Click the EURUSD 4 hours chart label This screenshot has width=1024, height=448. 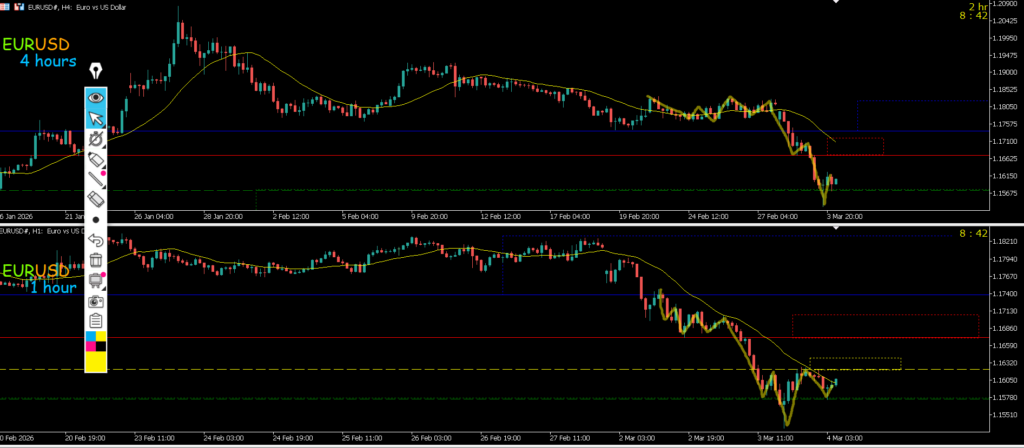tap(40, 52)
